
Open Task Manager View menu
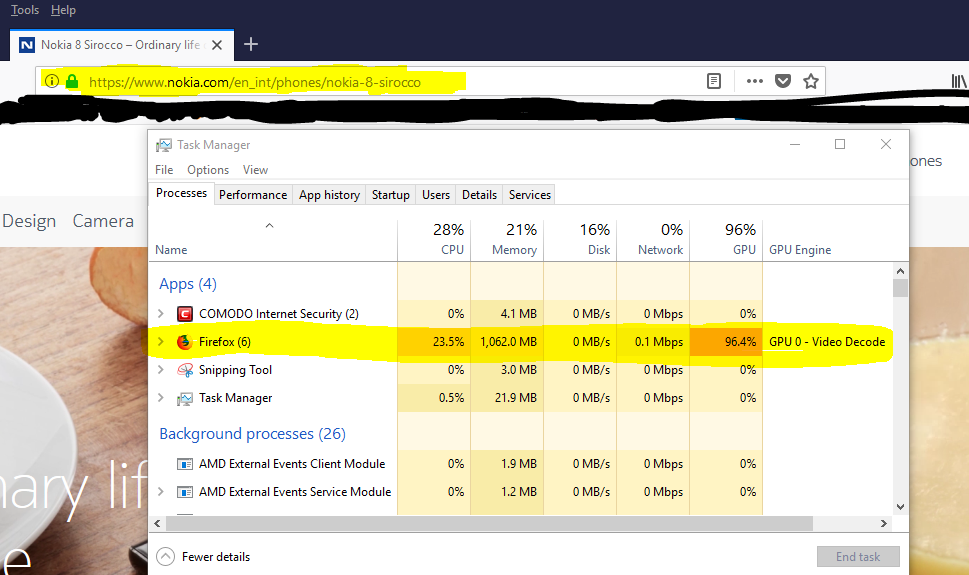point(255,169)
